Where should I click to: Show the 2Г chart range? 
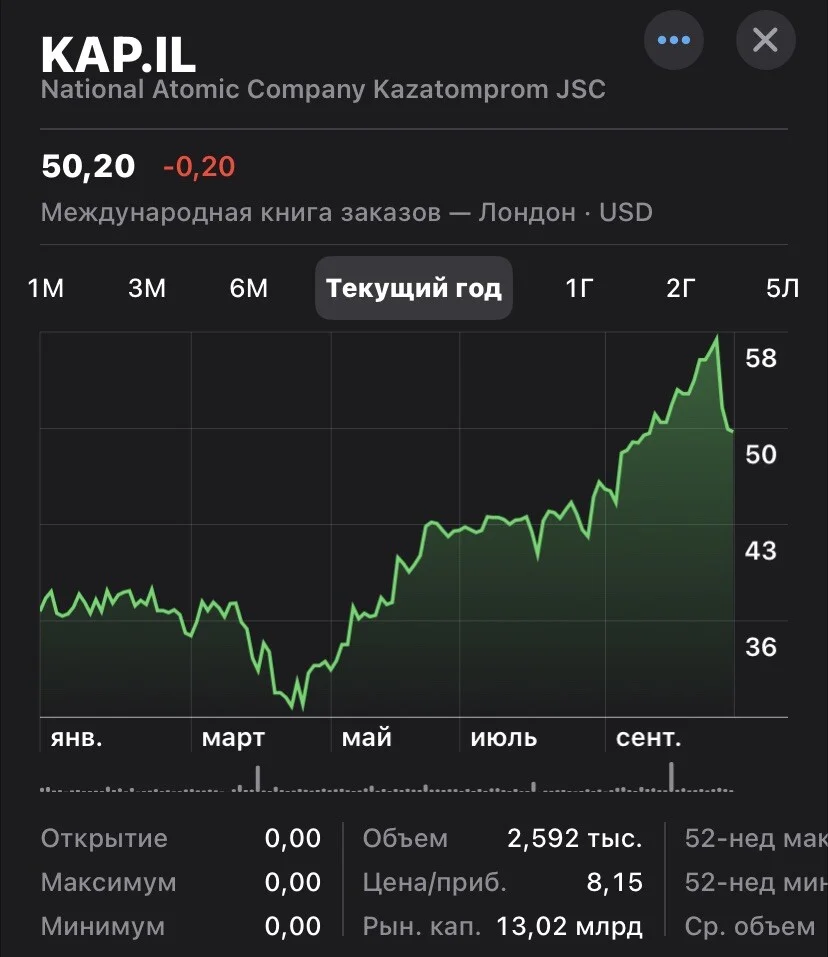pos(680,288)
